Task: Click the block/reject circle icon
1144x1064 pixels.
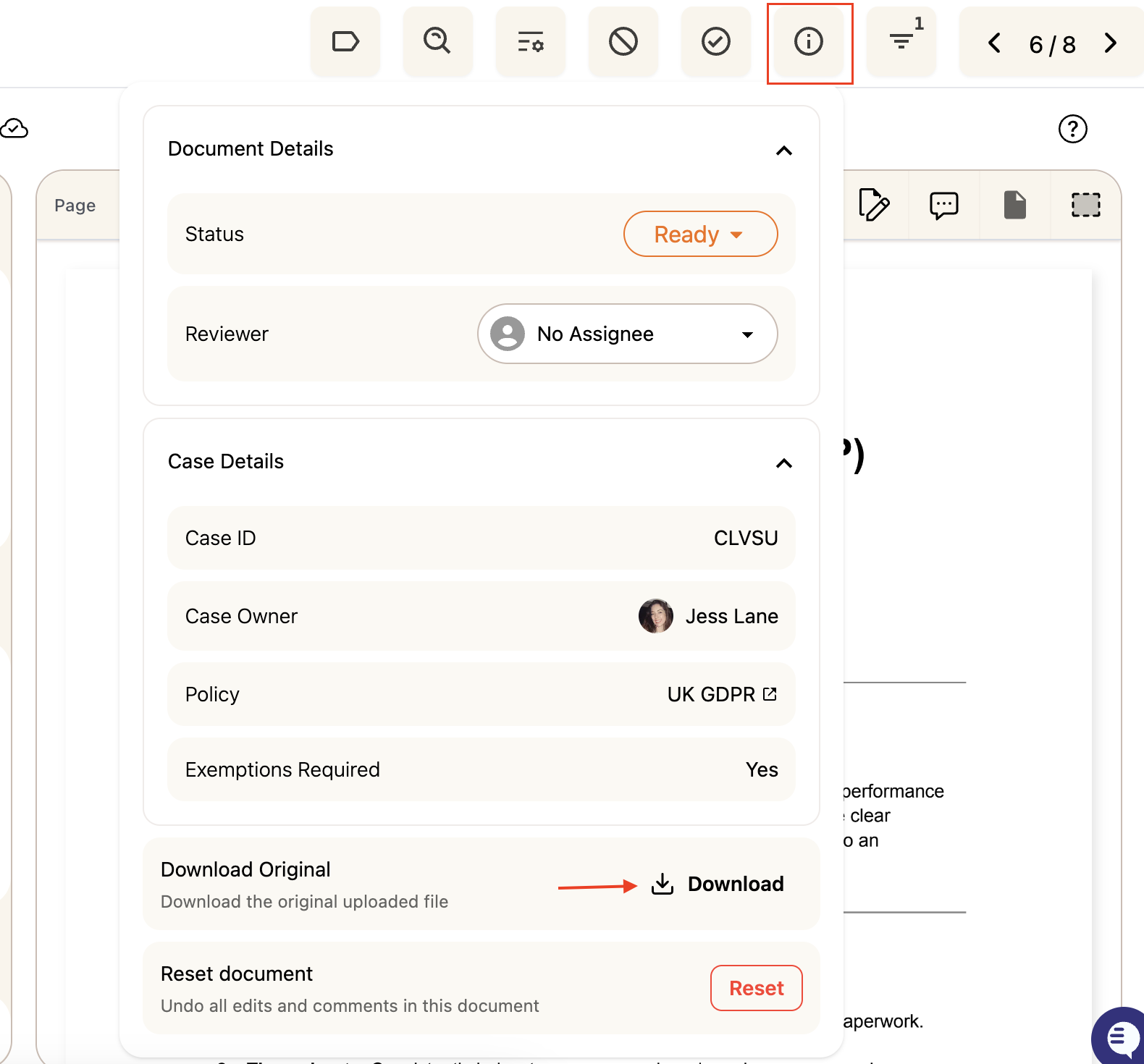Action: click(623, 41)
